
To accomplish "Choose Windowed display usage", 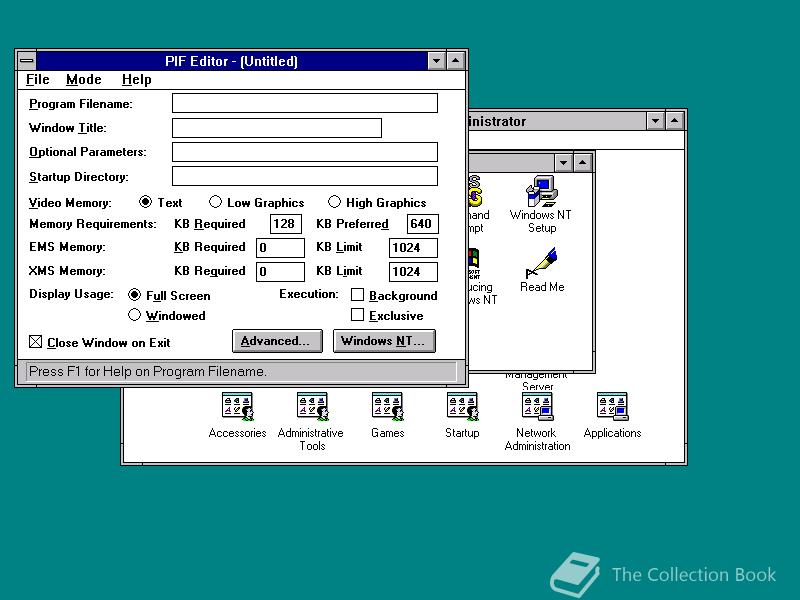I will pyautogui.click(x=134, y=315).
